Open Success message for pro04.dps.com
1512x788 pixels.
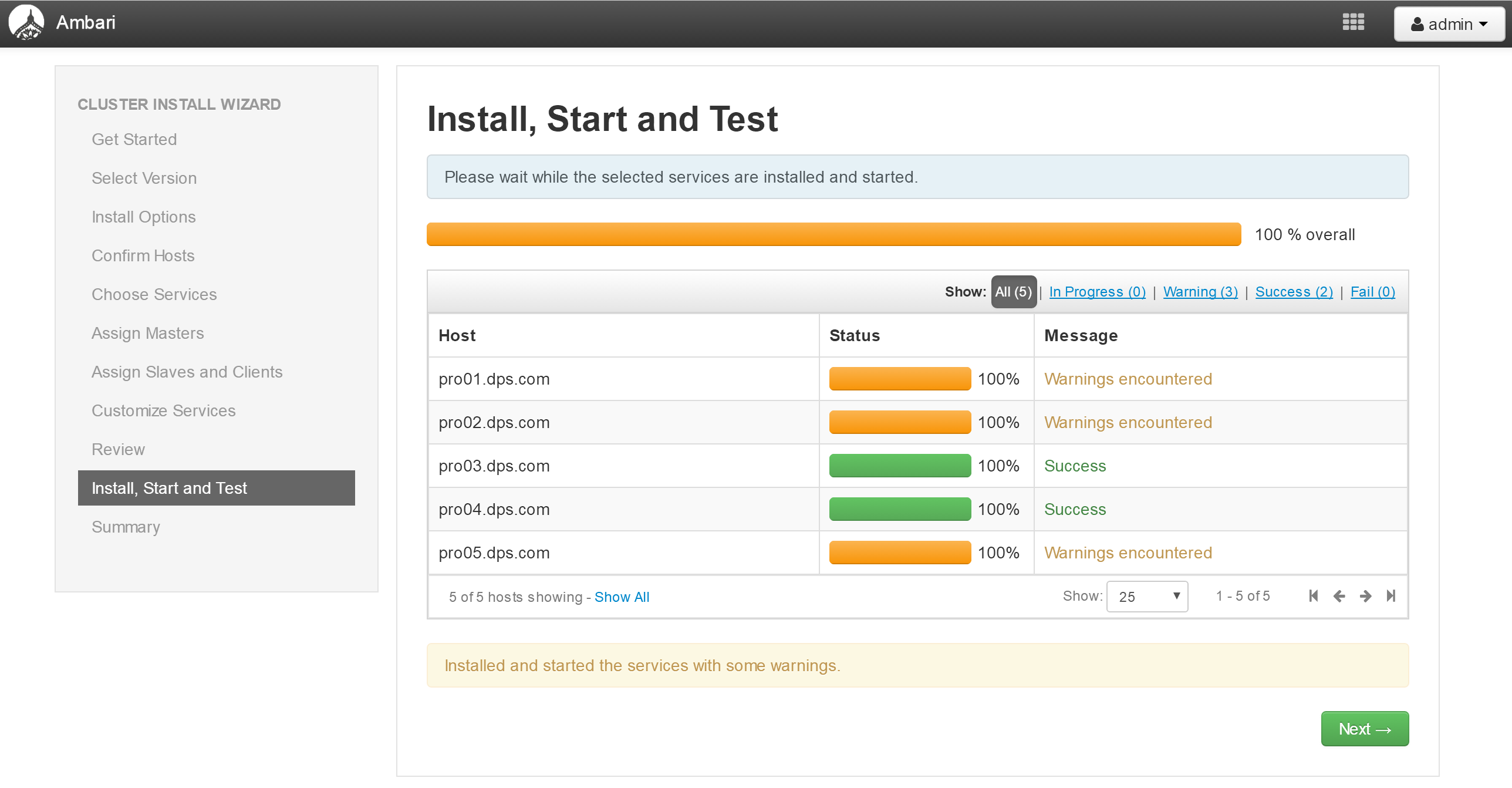[x=1075, y=509]
